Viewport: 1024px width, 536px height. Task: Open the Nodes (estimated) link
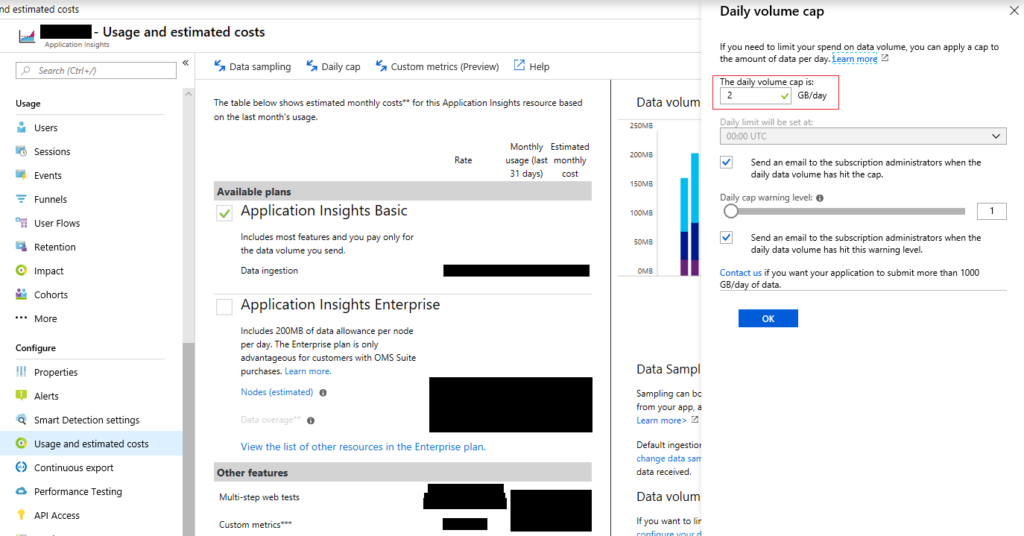tap(277, 392)
